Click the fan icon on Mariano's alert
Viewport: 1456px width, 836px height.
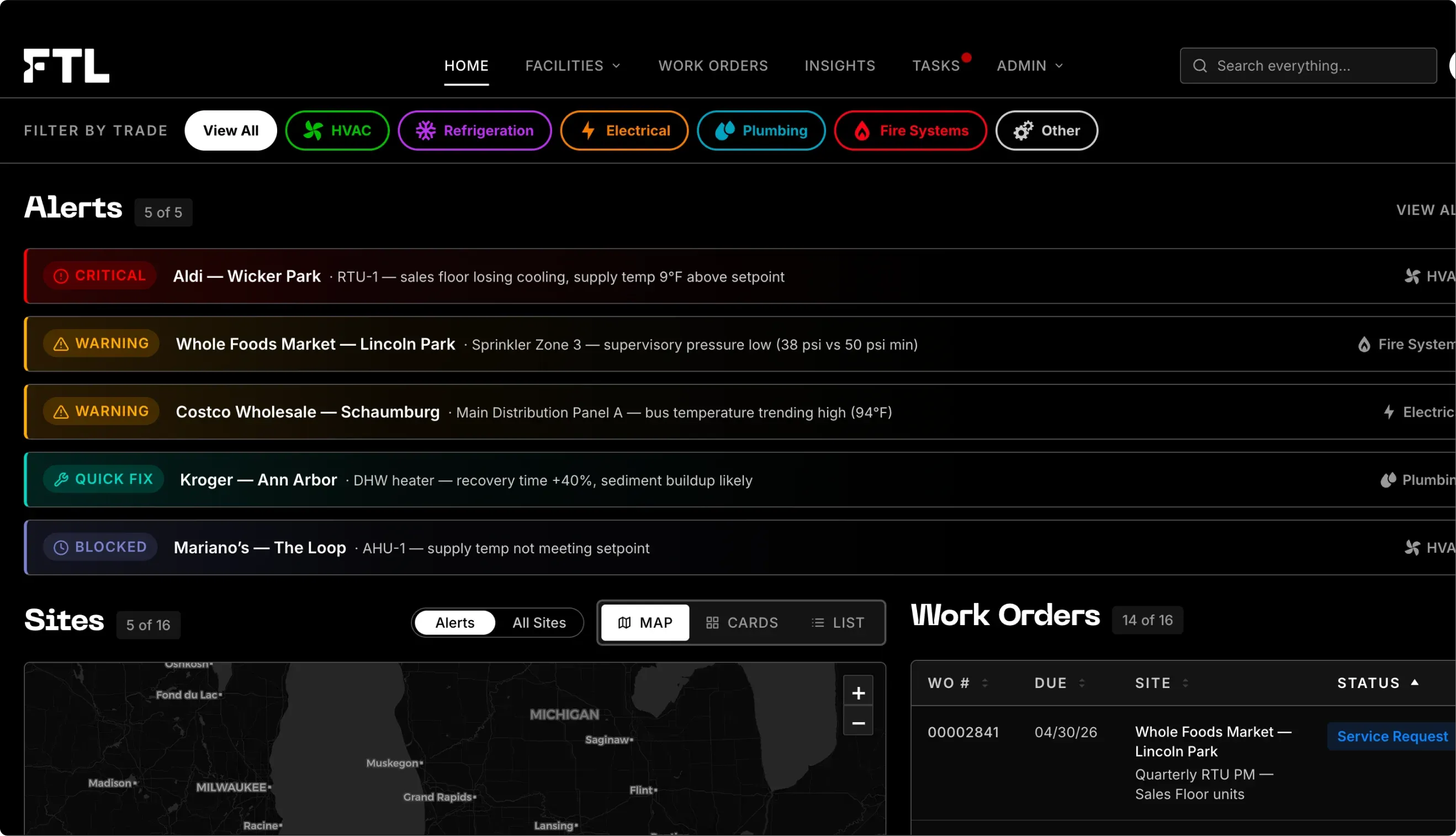(1412, 547)
